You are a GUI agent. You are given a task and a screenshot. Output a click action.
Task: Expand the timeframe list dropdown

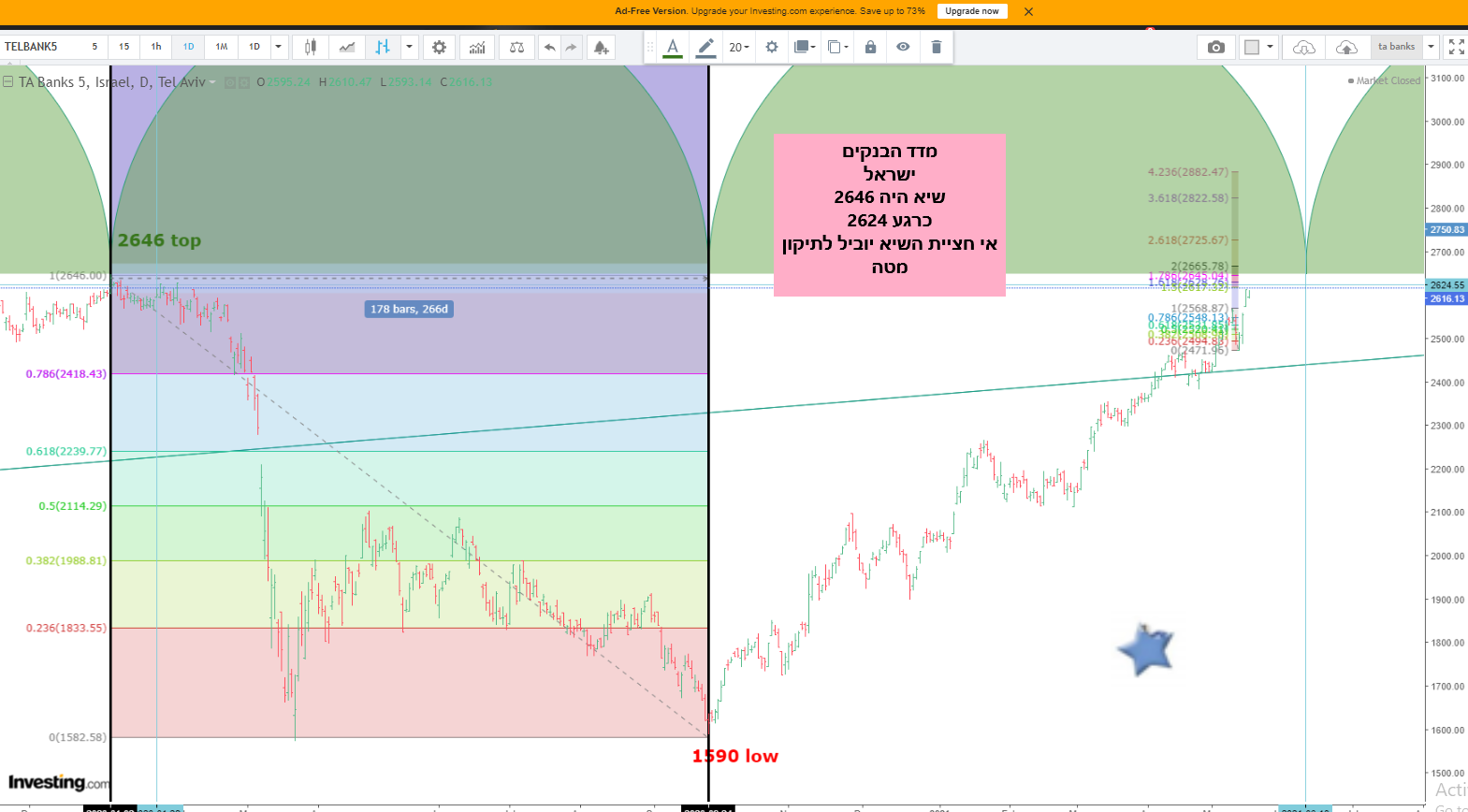(278, 47)
